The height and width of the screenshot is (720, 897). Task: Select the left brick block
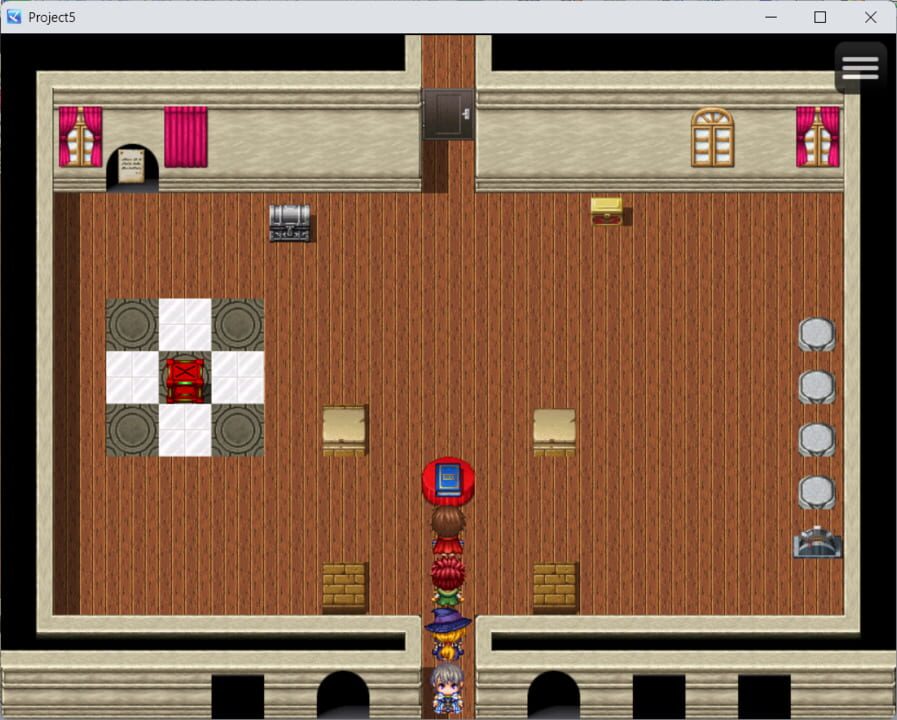344,586
